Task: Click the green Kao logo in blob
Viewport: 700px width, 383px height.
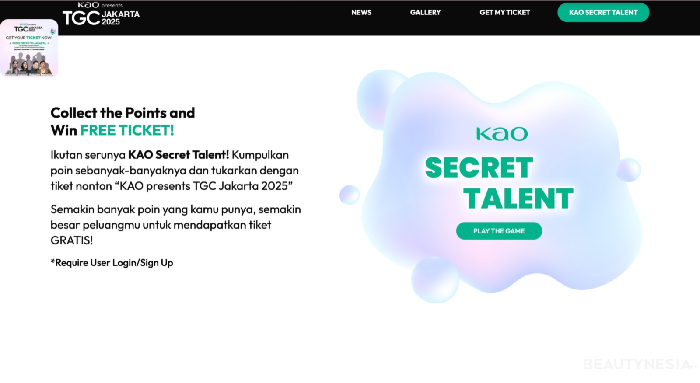Action: pos(502,133)
